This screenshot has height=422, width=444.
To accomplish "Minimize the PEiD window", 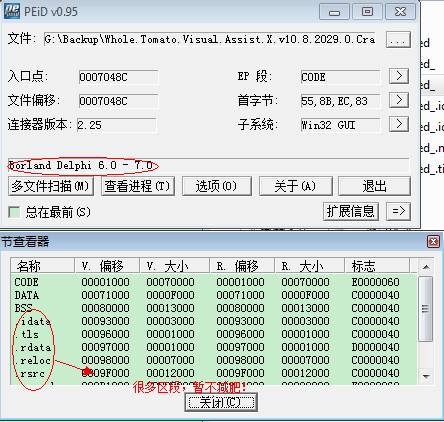I will (x=334, y=12).
